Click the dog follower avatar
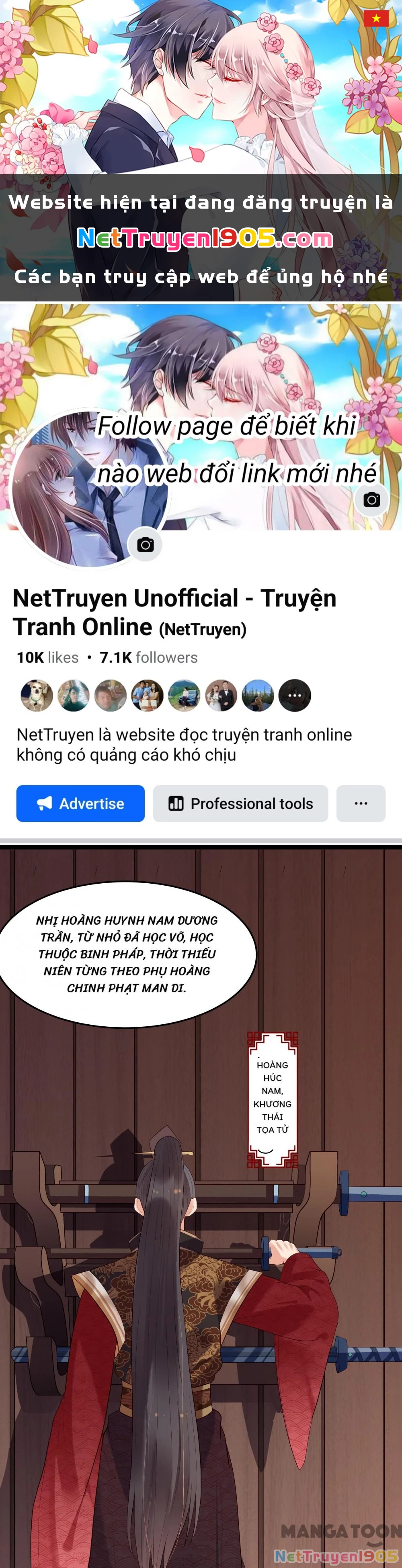This screenshot has height=1568, width=402. coord(37,695)
